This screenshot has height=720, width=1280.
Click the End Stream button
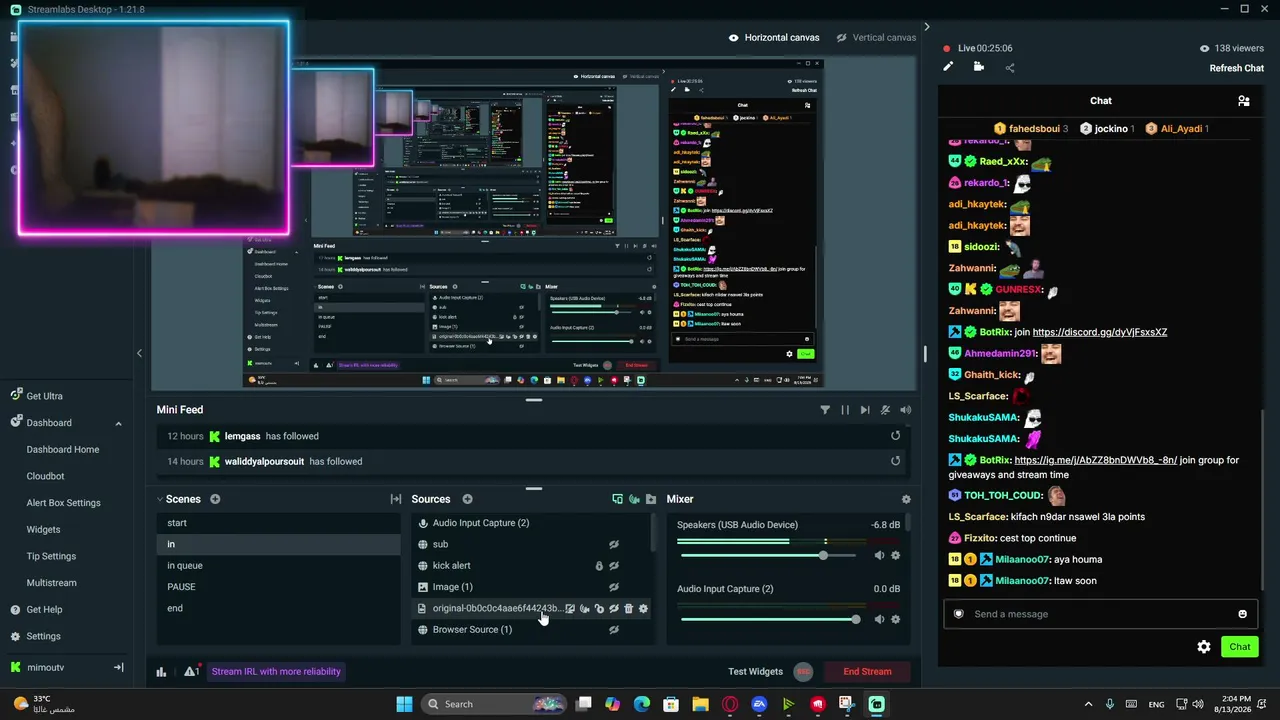point(867,672)
